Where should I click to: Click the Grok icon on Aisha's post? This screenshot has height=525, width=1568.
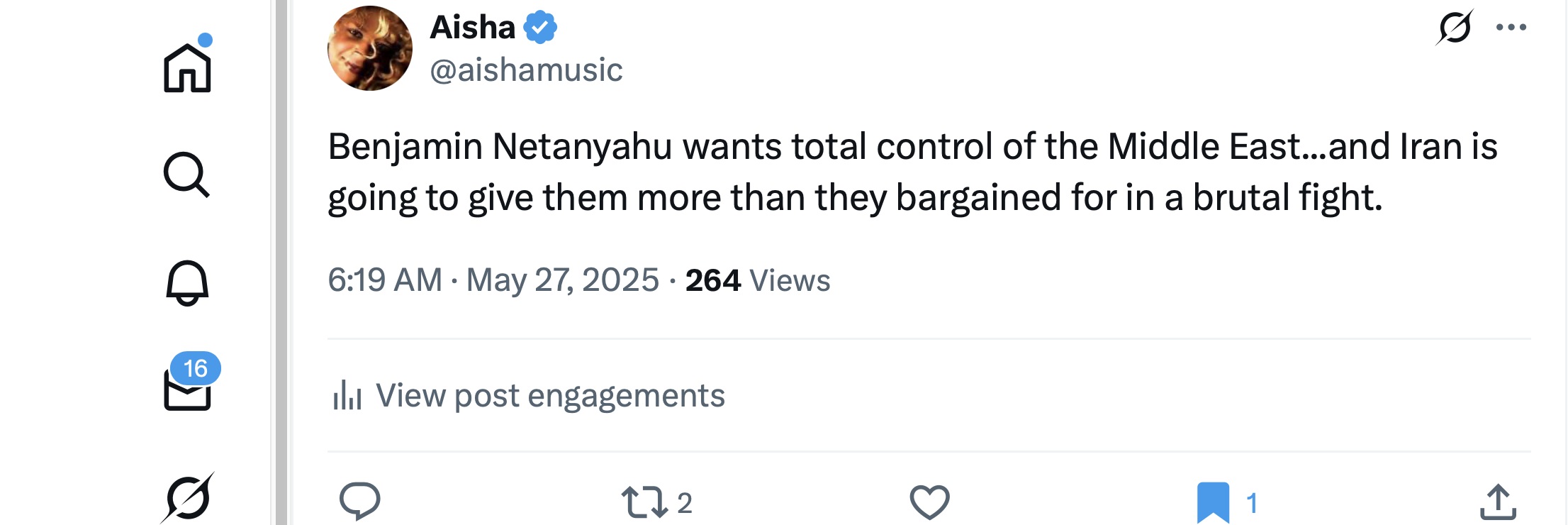pyautogui.click(x=1455, y=28)
